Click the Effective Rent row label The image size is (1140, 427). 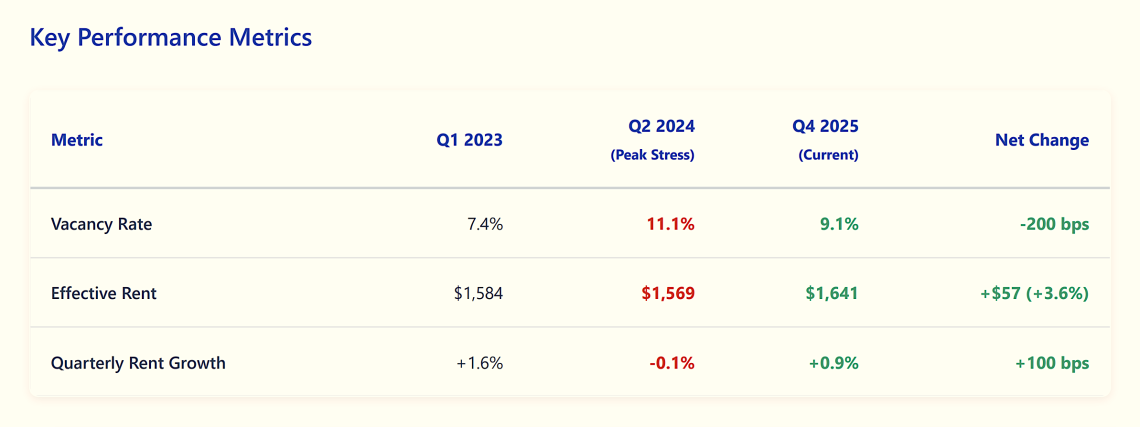(104, 293)
